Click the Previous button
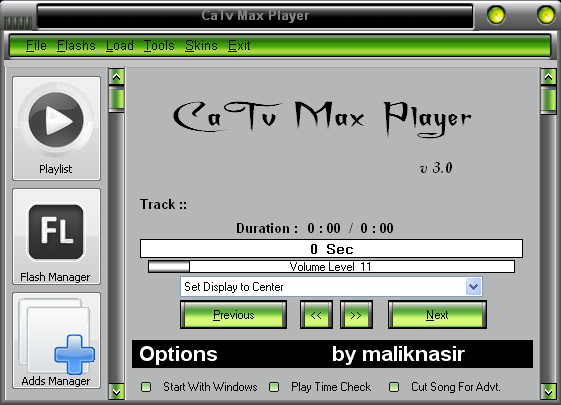 234,315
